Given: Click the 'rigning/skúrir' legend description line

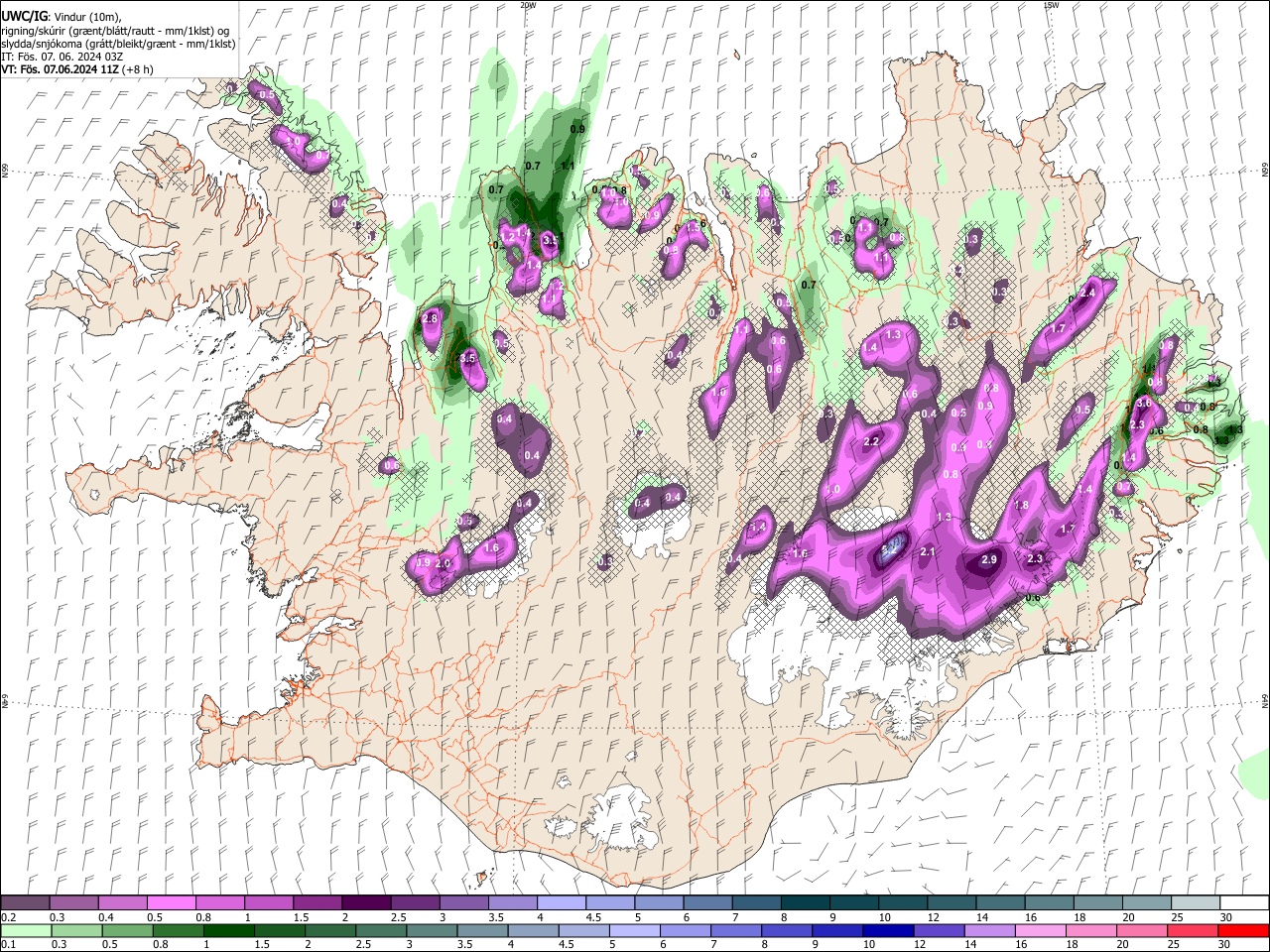Looking at the screenshot, I should (114, 31).
